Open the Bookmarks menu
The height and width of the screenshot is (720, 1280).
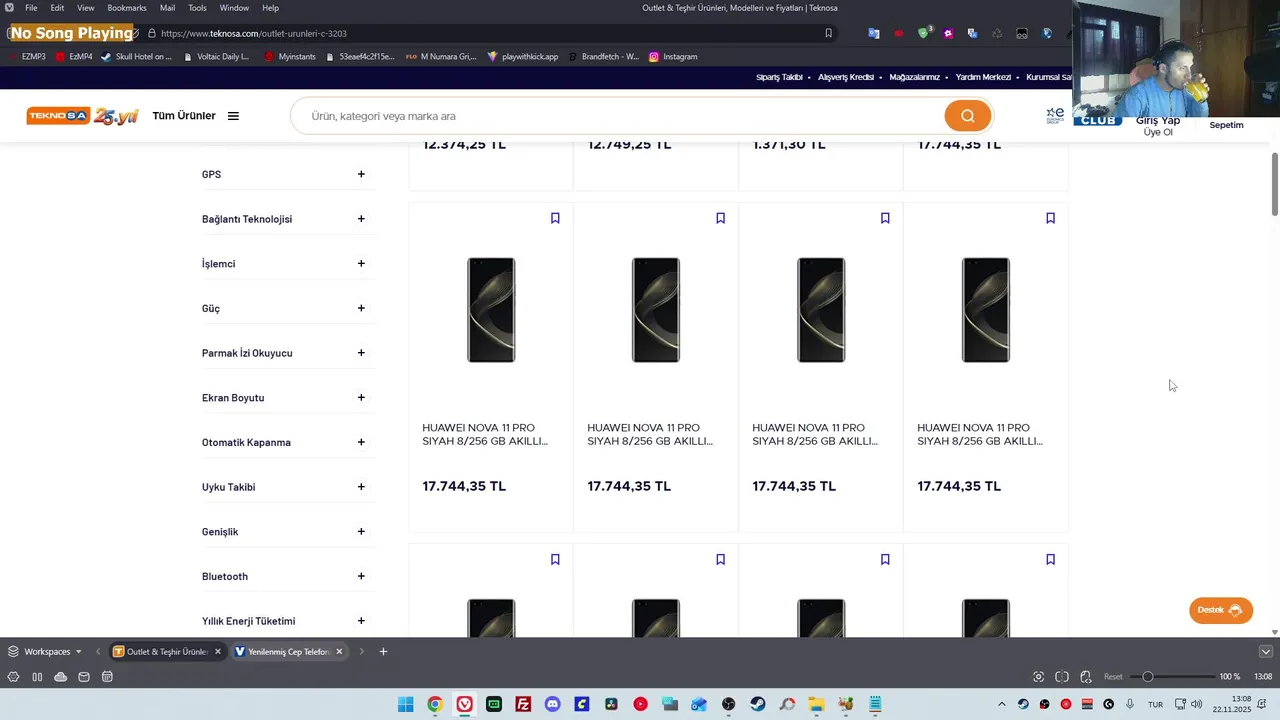(x=127, y=8)
